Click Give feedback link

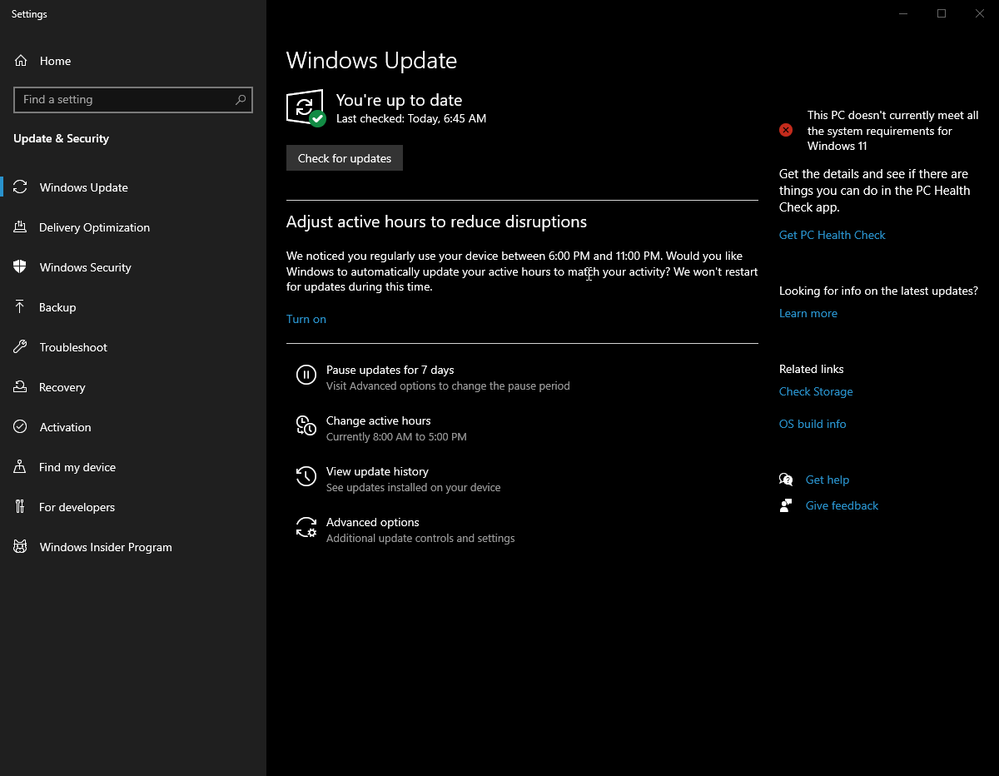coord(842,505)
